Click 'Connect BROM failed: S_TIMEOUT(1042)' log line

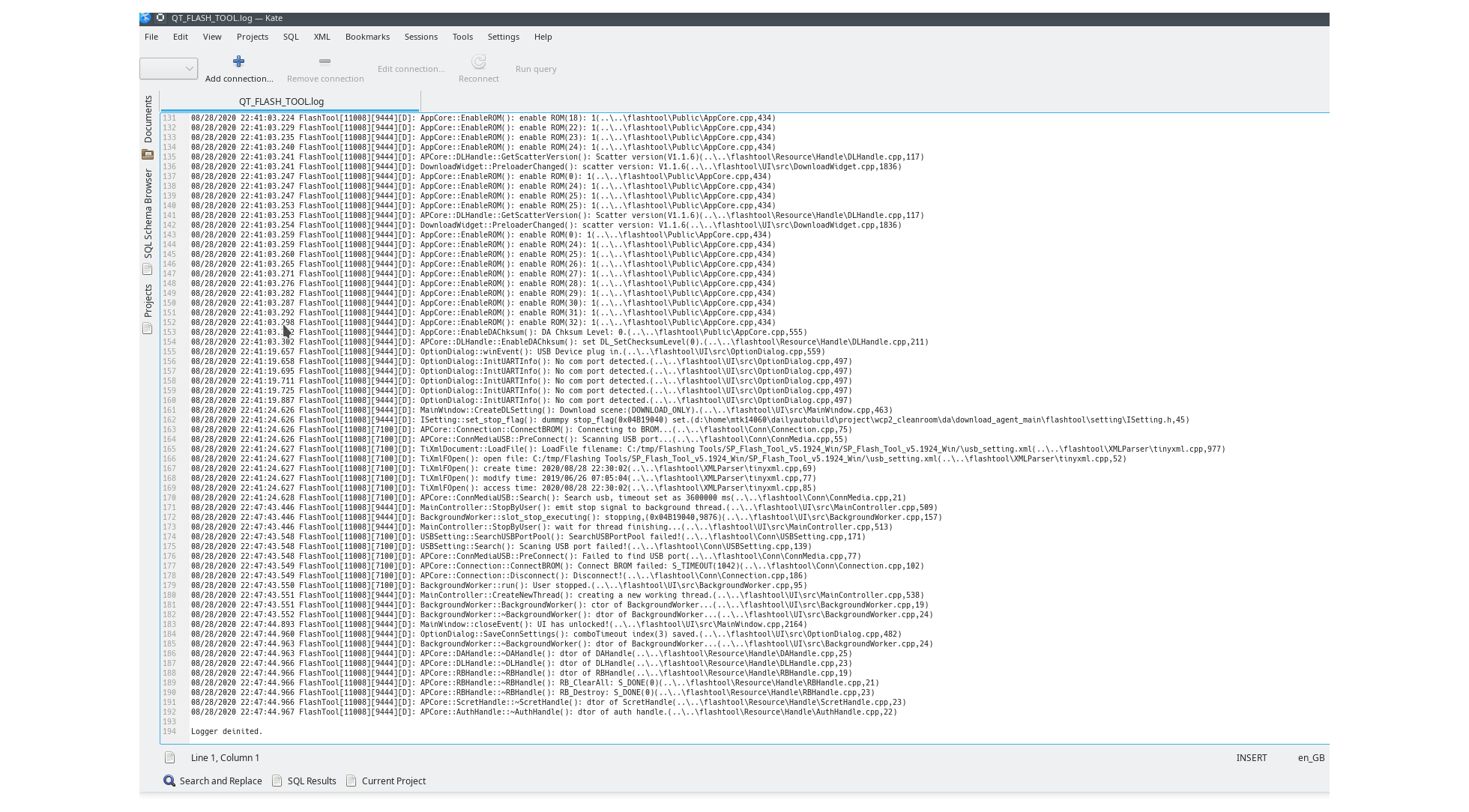557,566
